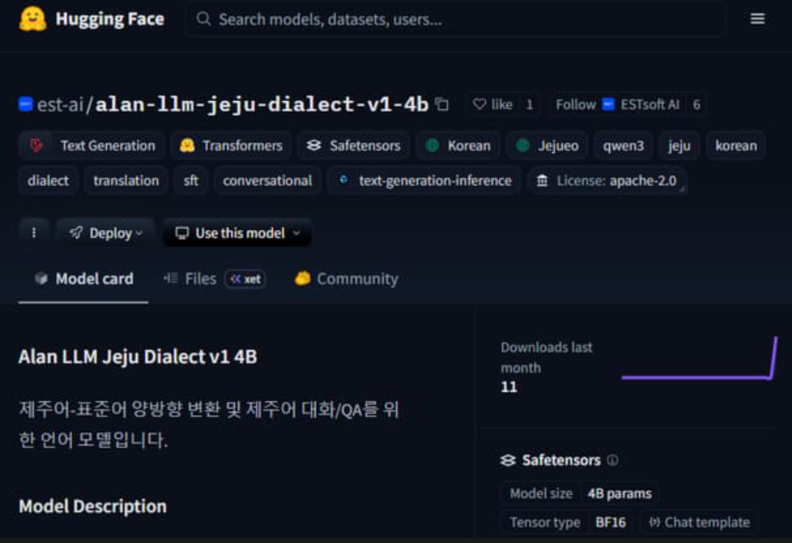Click the License apache-2.0 tag
This screenshot has height=543, width=792.
point(607,181)
